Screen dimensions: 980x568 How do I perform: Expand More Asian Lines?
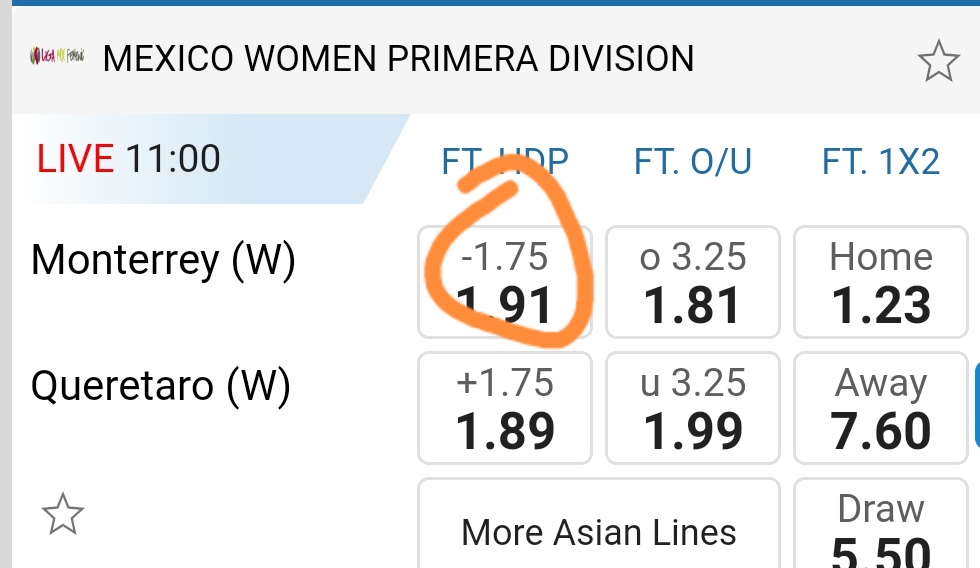click(x=599, y=531)
